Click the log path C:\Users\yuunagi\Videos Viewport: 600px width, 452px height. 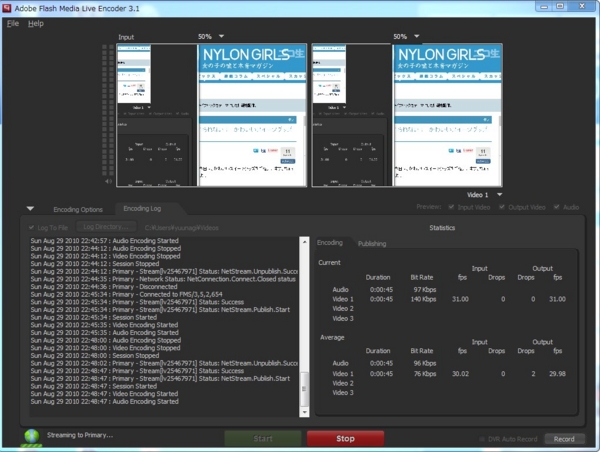pyautogui.click(x=181, y=228)
